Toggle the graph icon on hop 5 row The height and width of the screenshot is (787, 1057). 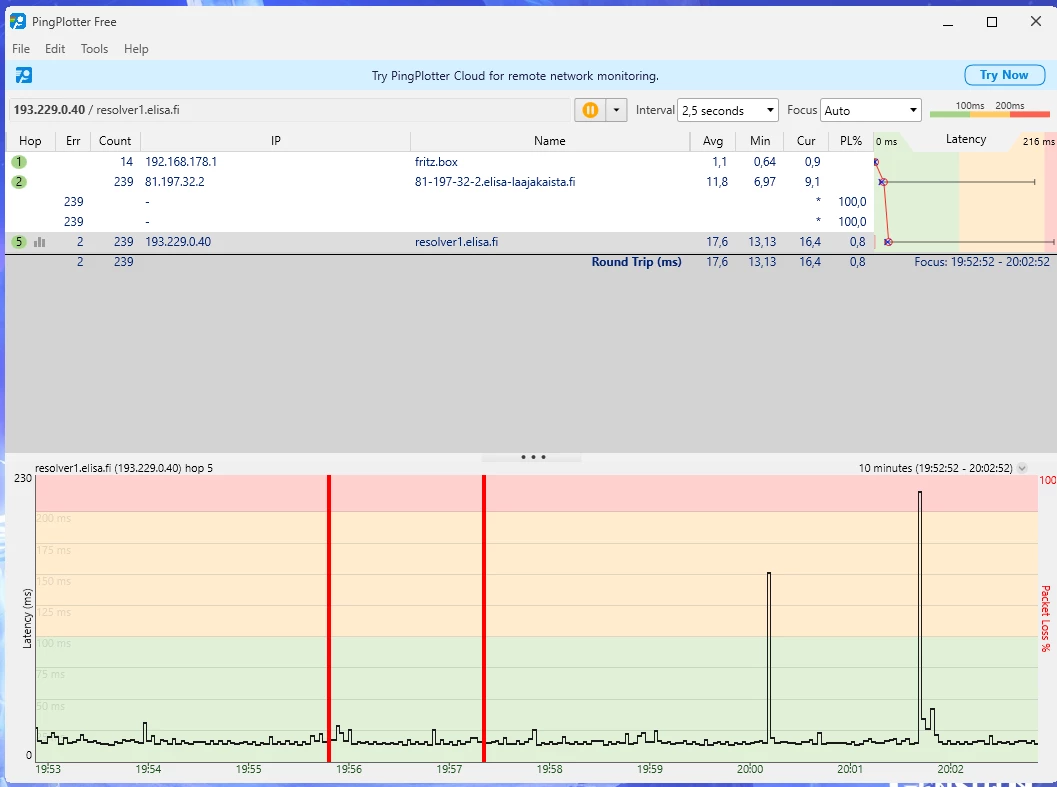click(x=40, y=241)
